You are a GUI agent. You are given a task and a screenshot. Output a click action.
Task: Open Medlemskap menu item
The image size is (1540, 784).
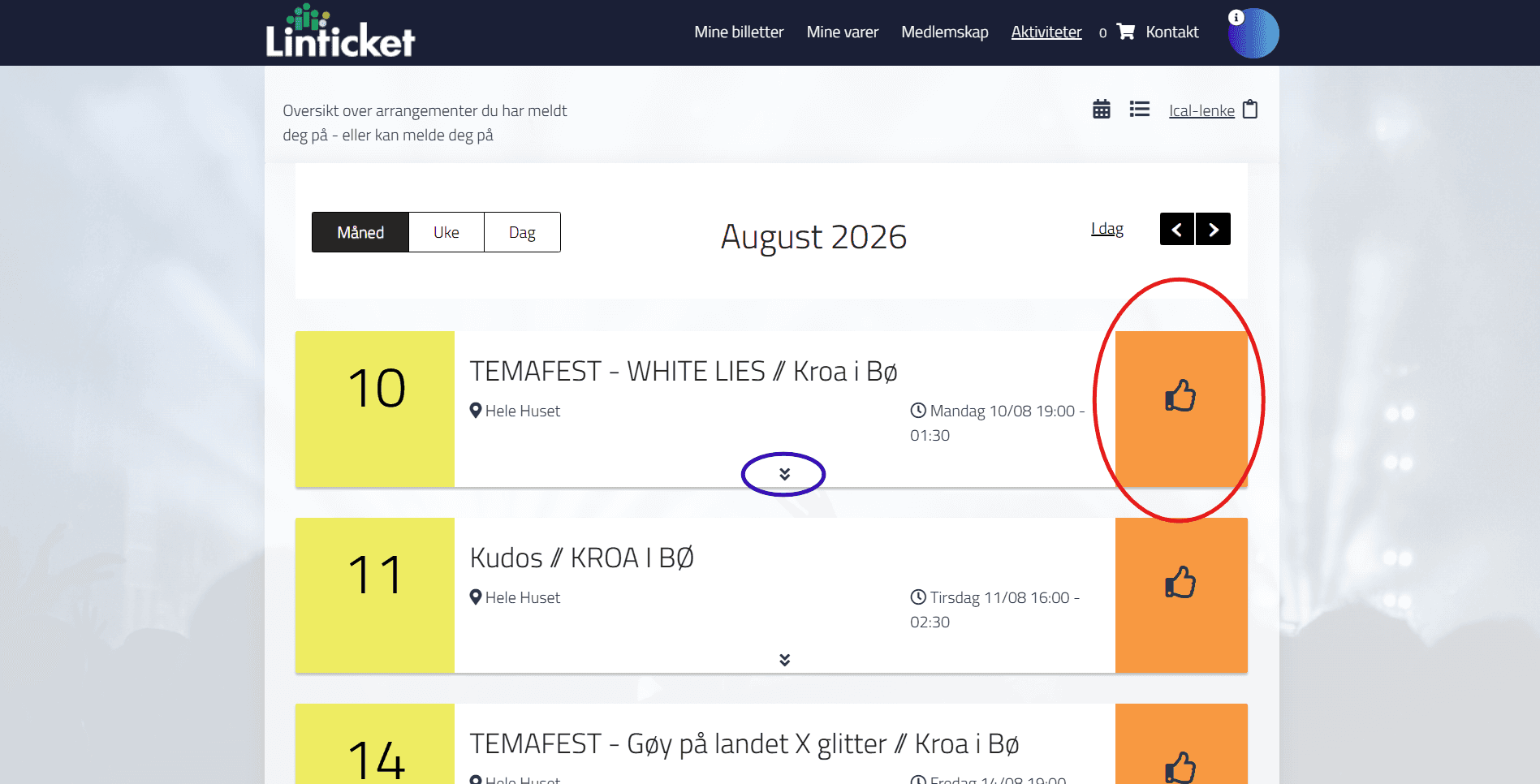coord(945,32)
